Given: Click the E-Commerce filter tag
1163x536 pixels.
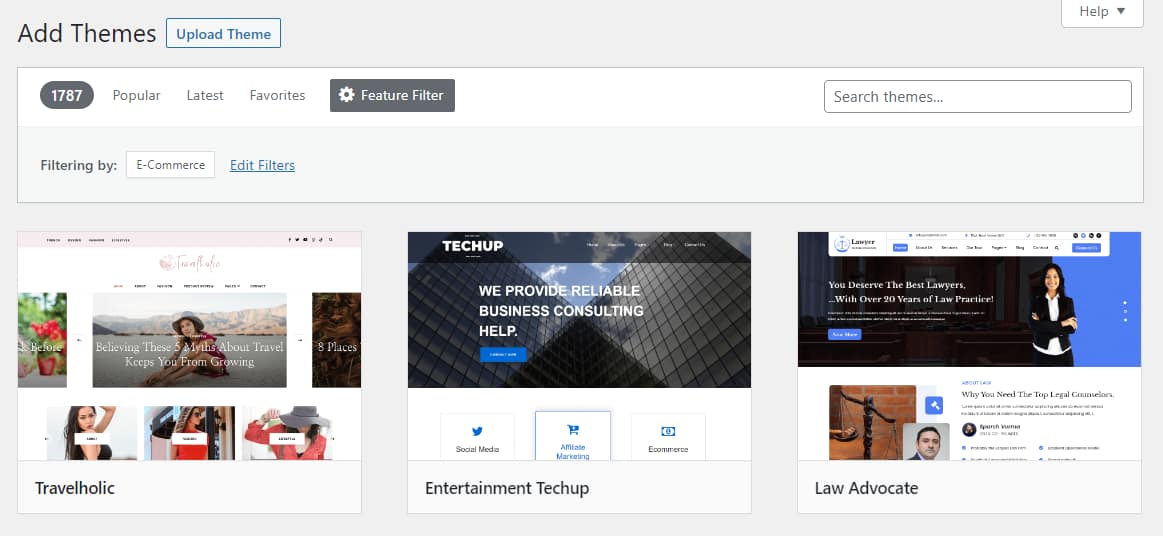Looking at the screenshot, I should pyautogui.click(x=171, y=165).
